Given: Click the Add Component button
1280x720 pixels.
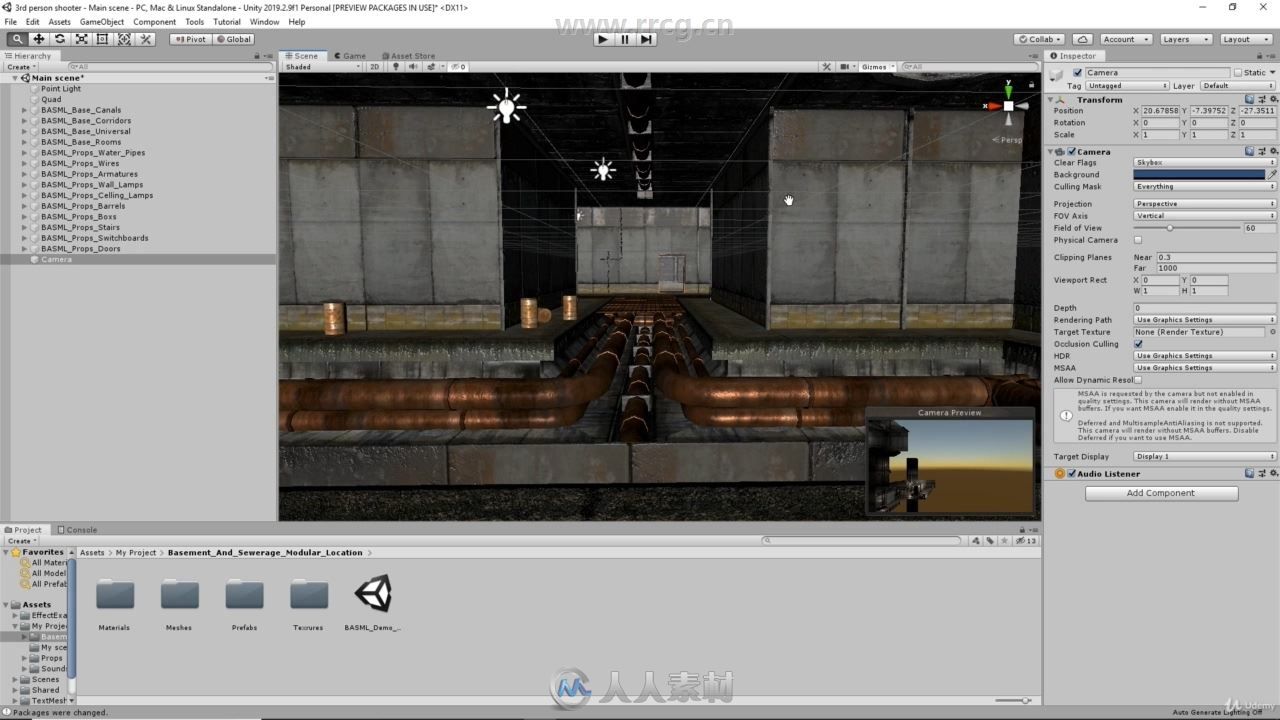Looking at the screenshot, I should pyautogui.click(x=1161, y=493).
